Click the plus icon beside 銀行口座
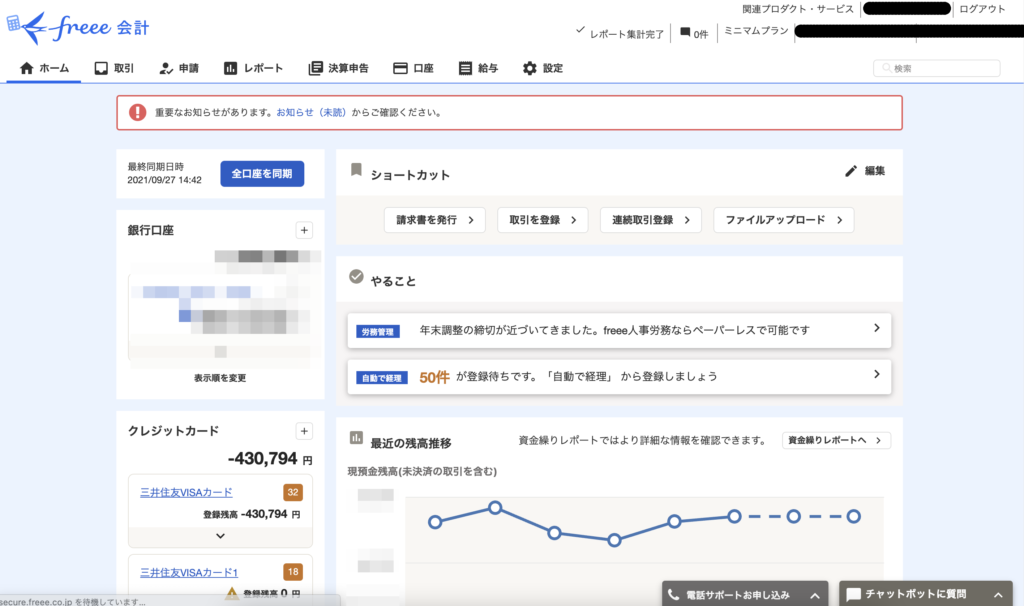 click(x=304, y=230)
